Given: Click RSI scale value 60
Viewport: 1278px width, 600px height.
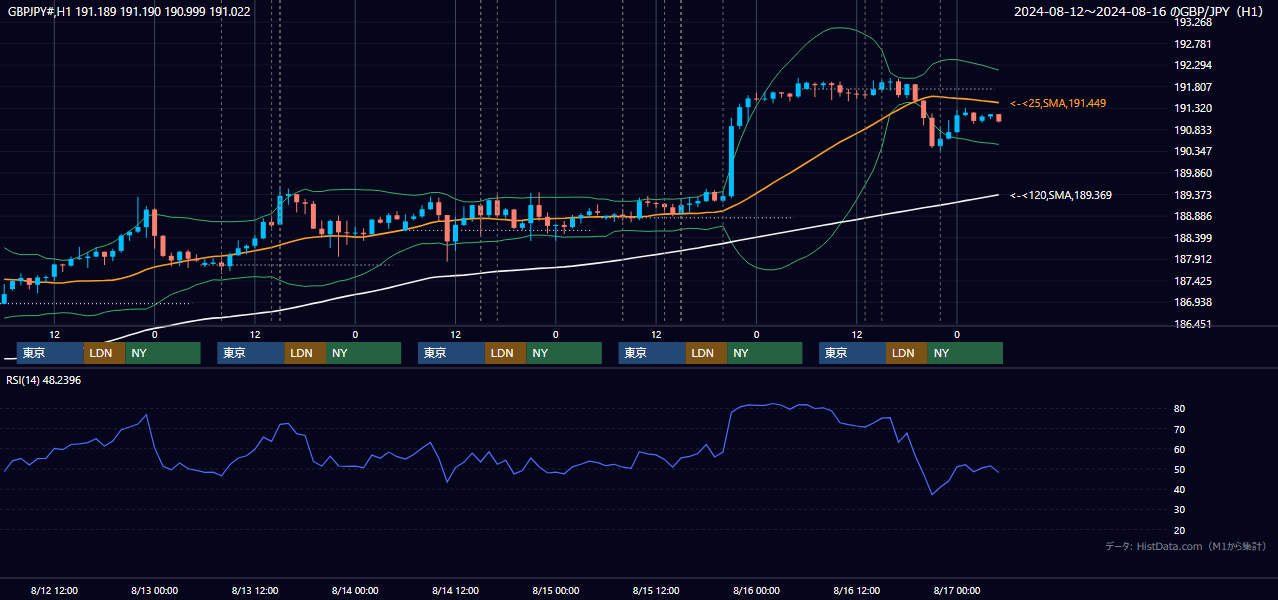Looking at the screenshot, I should 1180,449.
